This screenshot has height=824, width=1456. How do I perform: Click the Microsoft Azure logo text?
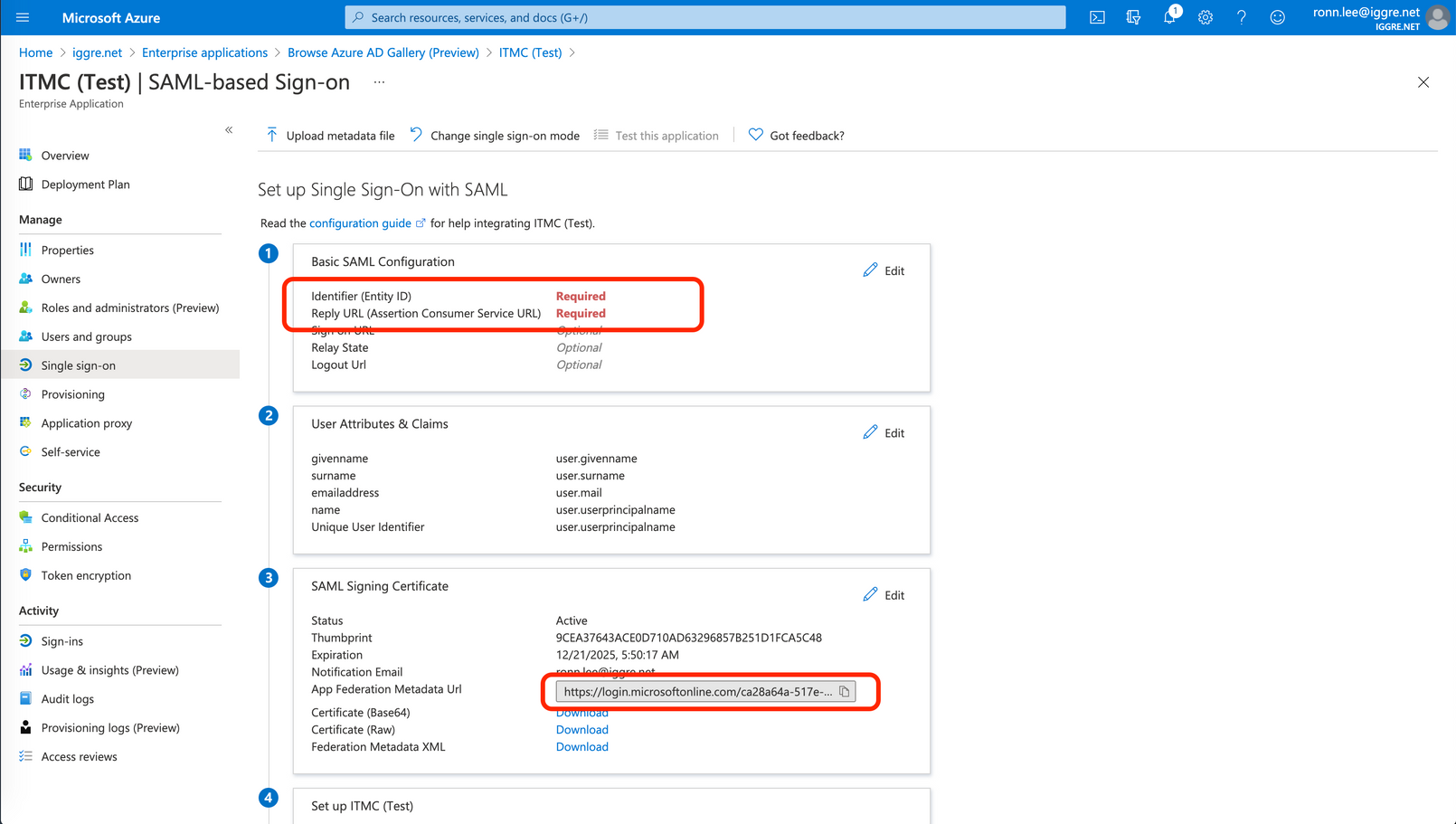tap(111, 17)
